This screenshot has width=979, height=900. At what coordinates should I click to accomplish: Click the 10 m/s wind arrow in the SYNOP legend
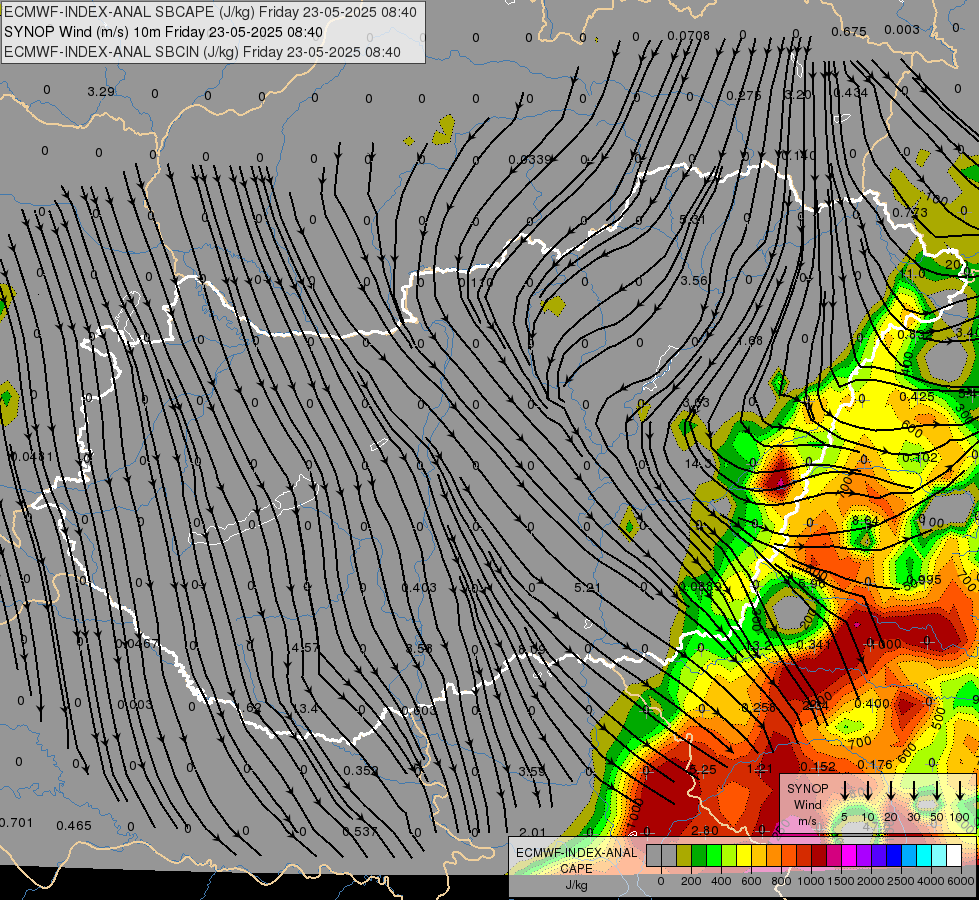coord(868,789)
